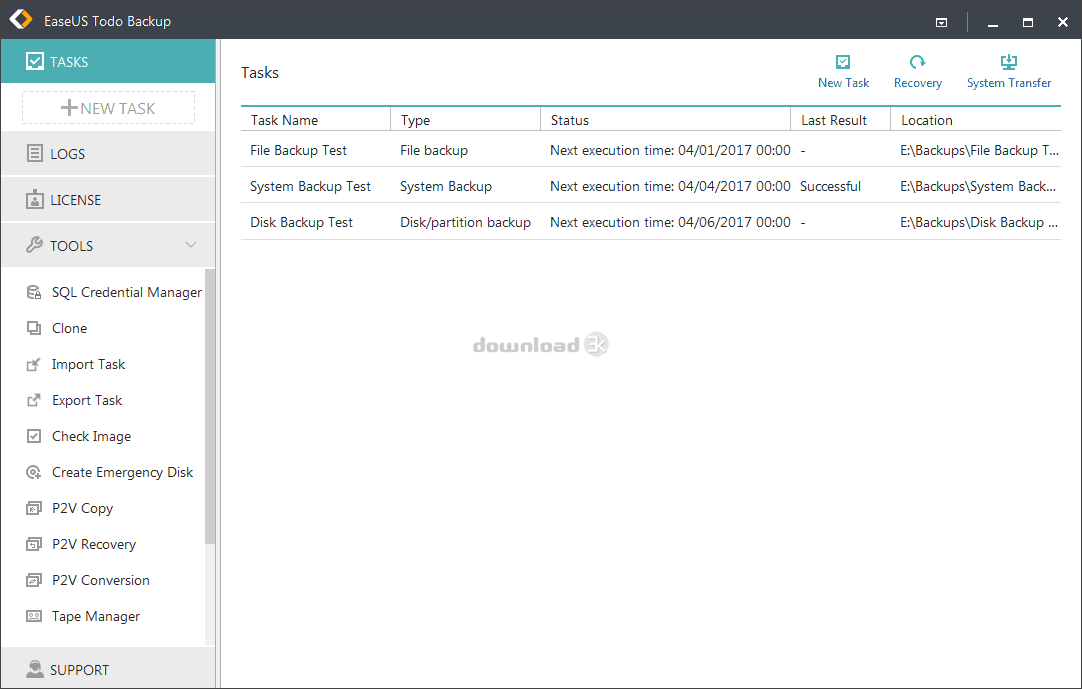Screen dimensions: 1082x689
Task: Click the New Task link in the toolbar
Action: point(843,83)
